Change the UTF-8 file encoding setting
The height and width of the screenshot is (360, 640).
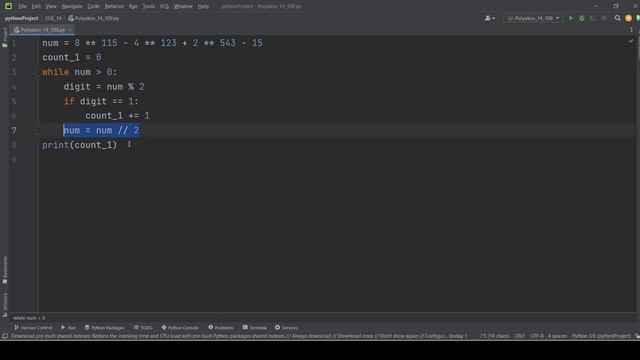pyautogui.click(x=537, y=336)
